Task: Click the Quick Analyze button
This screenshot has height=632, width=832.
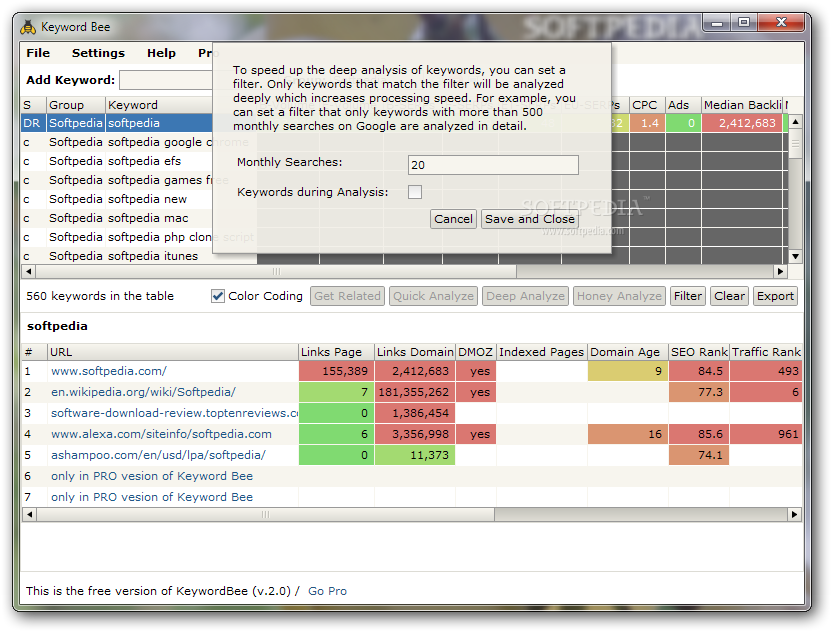Action: 433,296
